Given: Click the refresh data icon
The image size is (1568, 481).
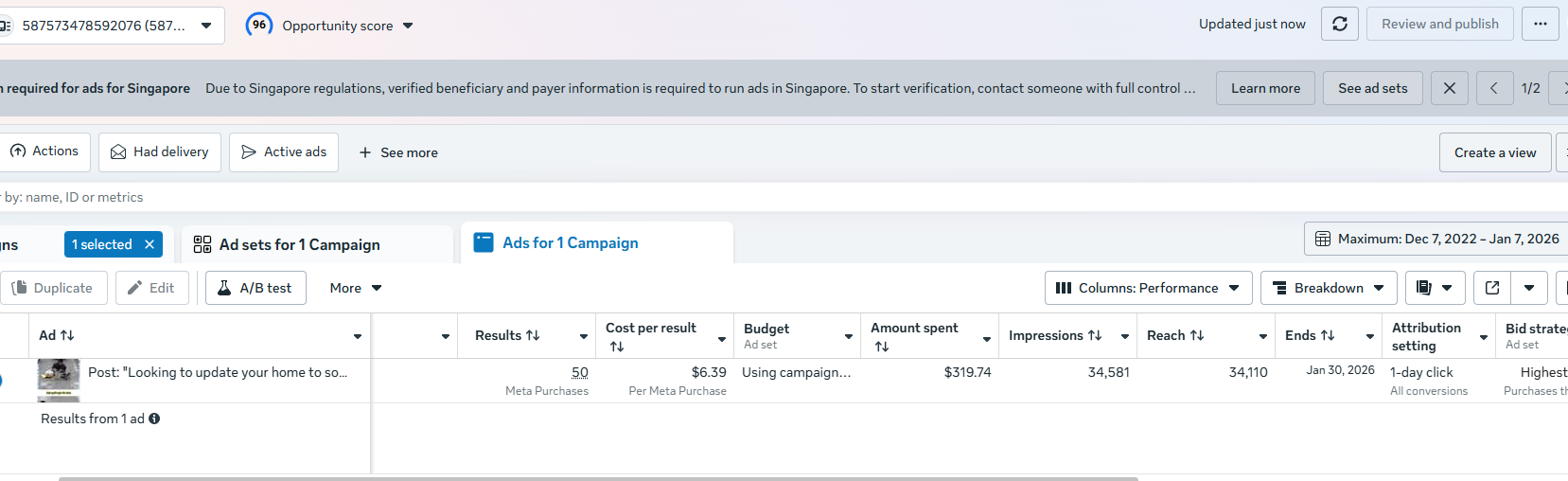Looking at the screenshot, I should tap(1340, 24).
